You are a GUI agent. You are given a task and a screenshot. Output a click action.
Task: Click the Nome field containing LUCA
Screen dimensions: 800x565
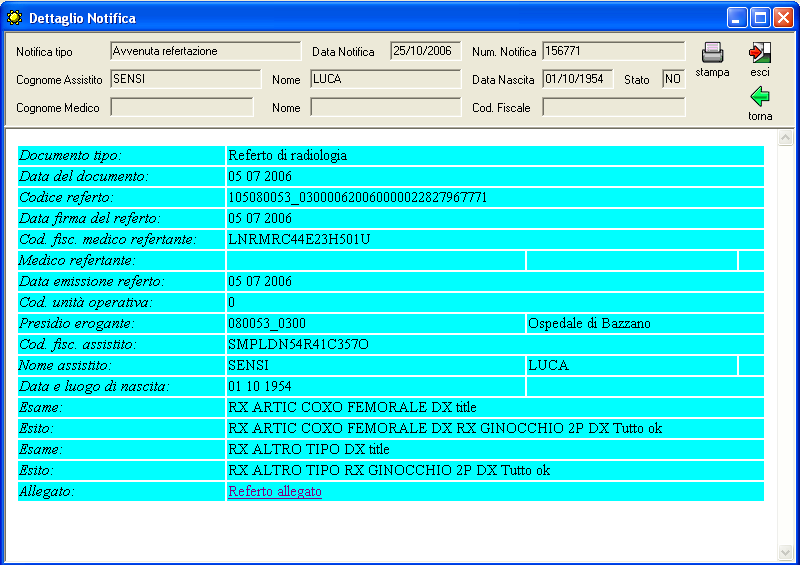click(385, 79)
